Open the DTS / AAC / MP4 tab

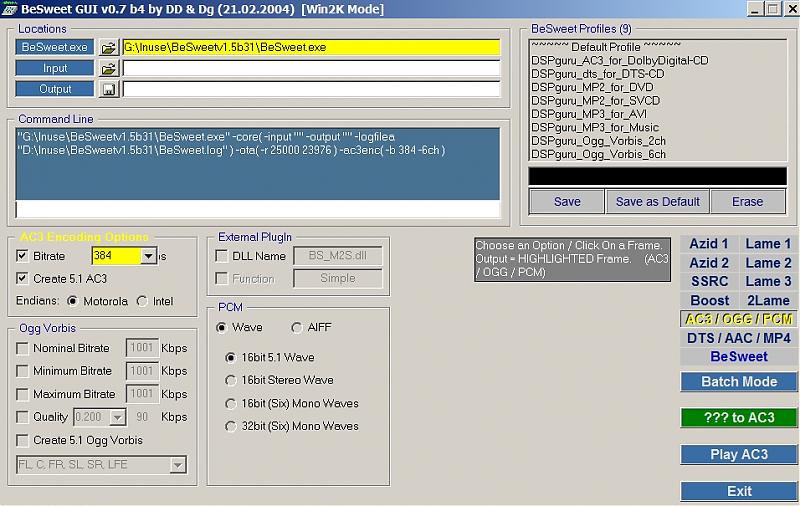(x=739, y=338)
